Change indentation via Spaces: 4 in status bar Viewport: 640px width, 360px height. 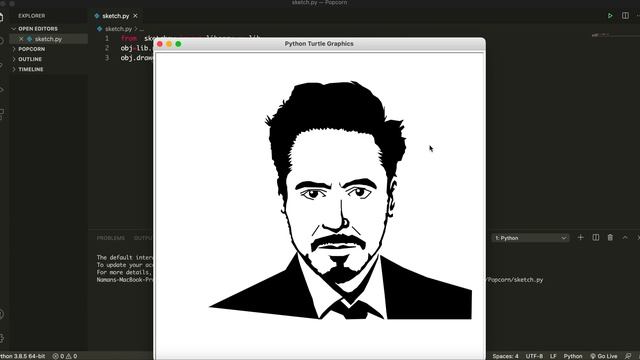point(505,356)
